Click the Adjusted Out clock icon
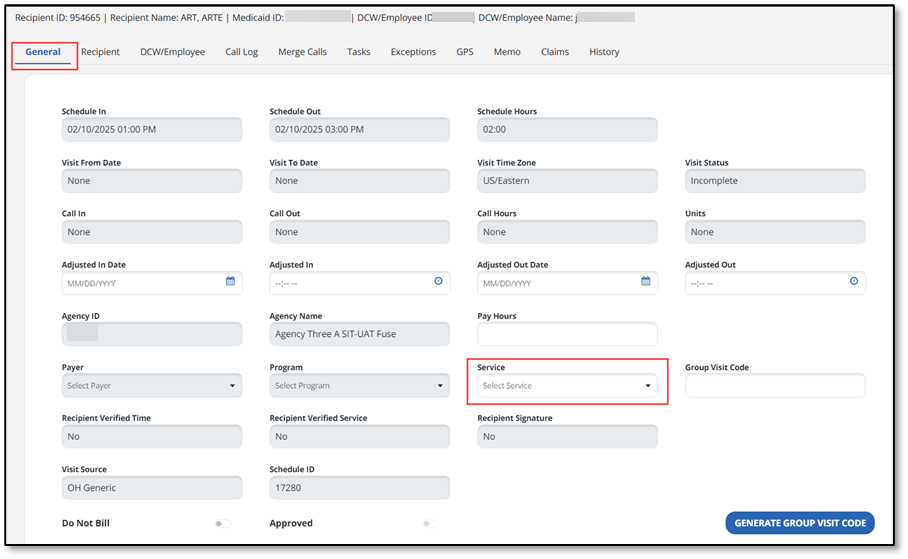Viewport: 908px width, 559px height. pos(853,282)
